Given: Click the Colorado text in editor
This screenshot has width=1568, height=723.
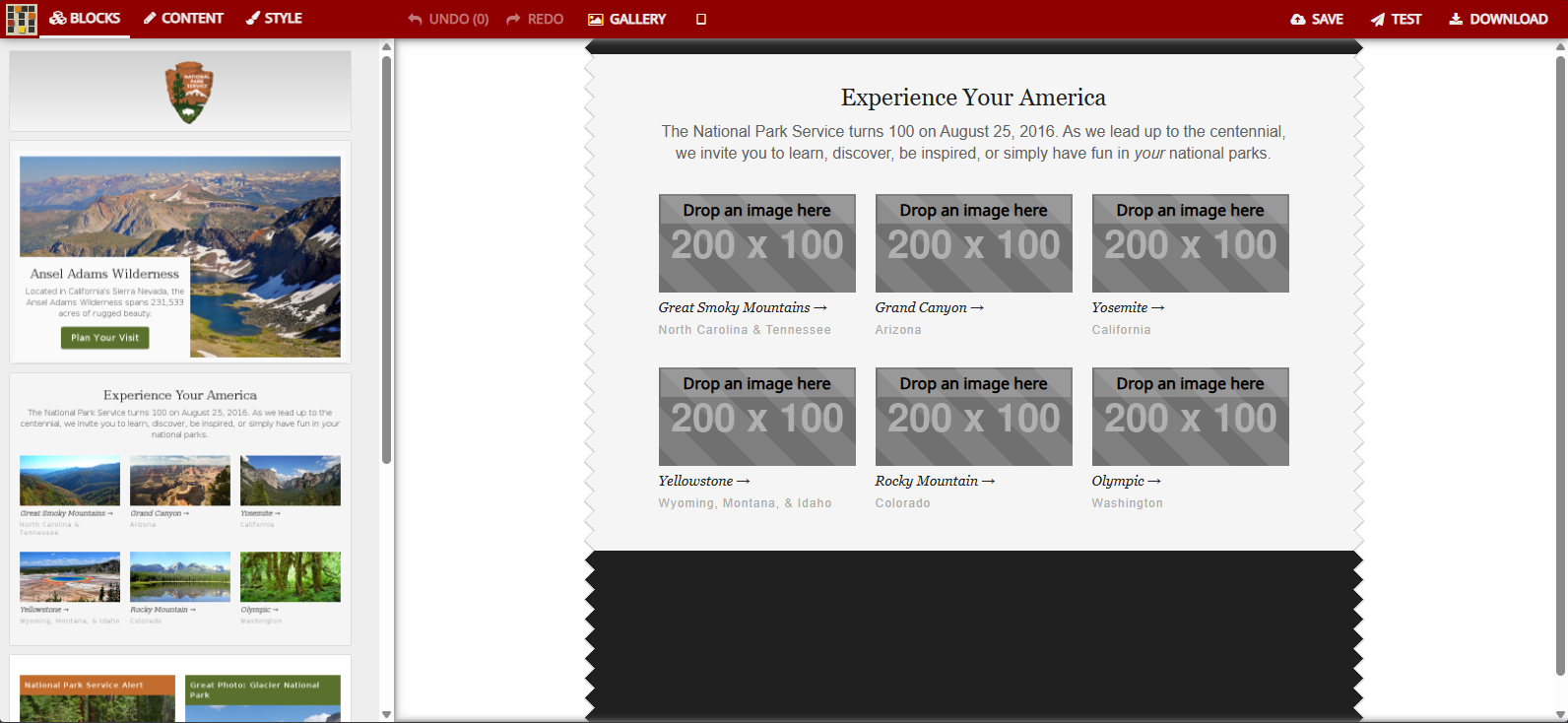Looking at the screenshot, I should pos(902,503).
